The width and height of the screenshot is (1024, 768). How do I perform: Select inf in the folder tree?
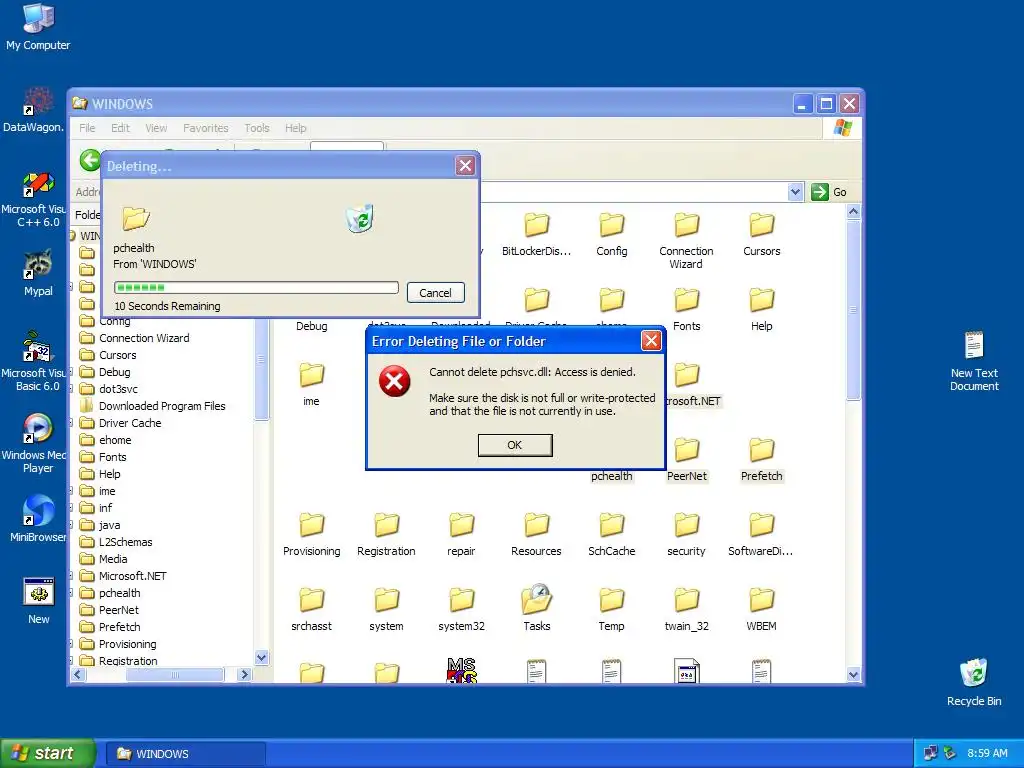(x=105, y=507)
